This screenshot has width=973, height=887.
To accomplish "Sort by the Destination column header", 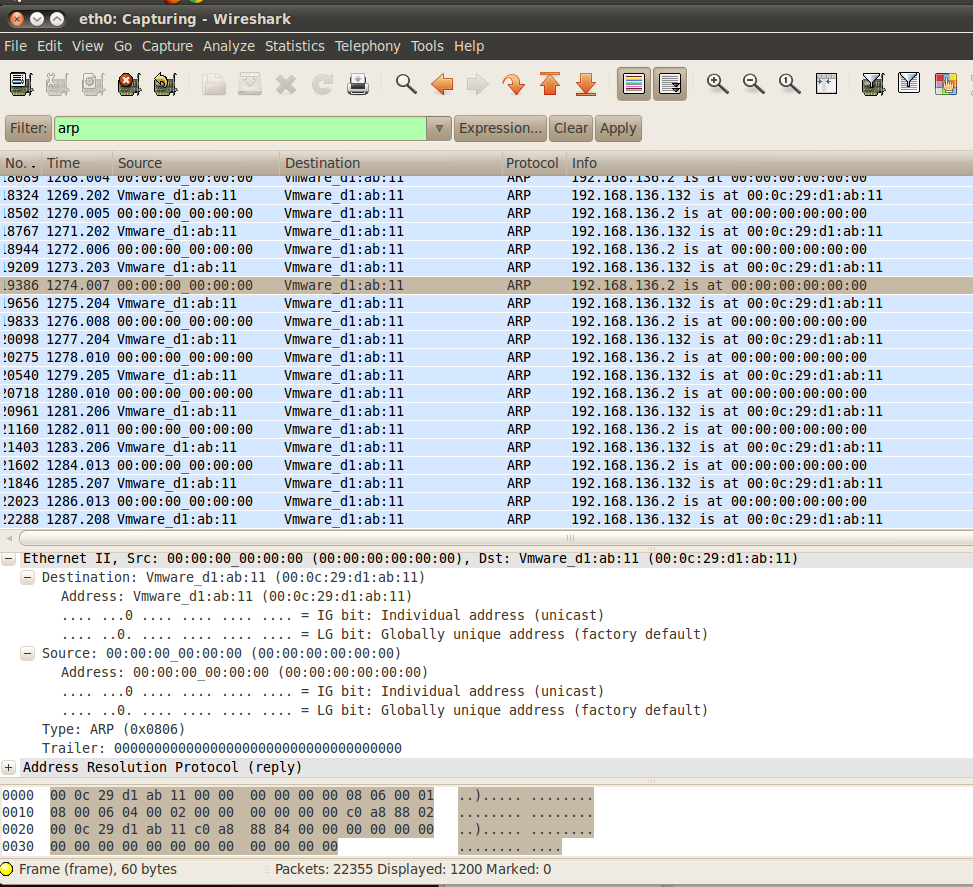I will [390, 163].
